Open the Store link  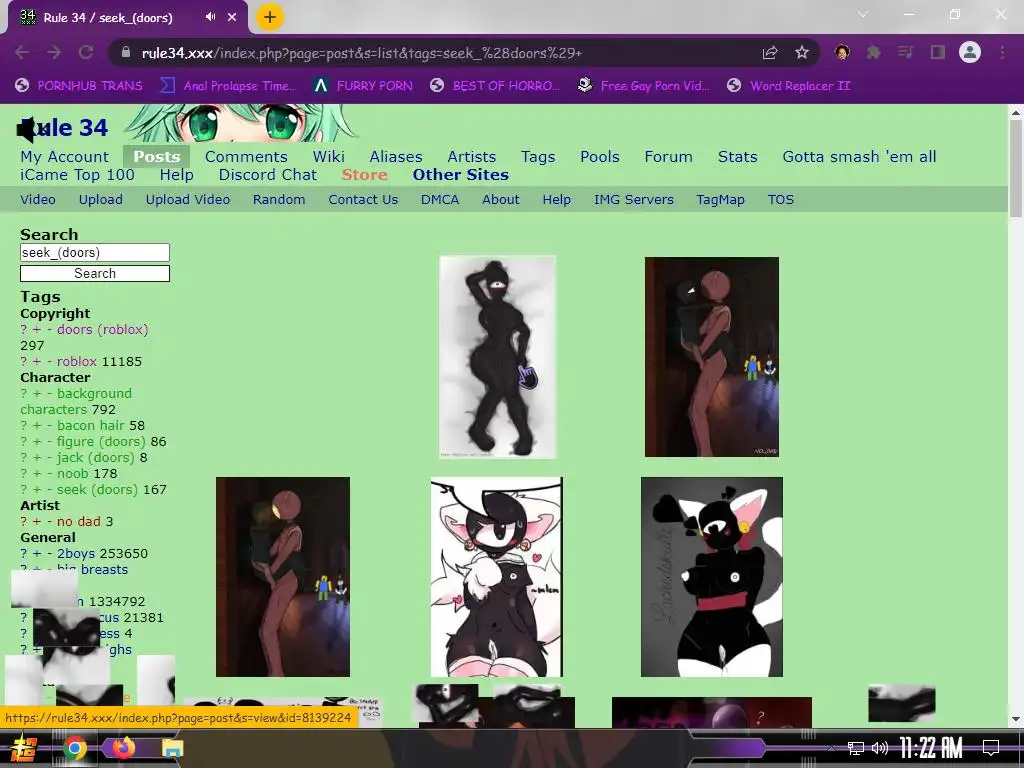click(364, 175)
